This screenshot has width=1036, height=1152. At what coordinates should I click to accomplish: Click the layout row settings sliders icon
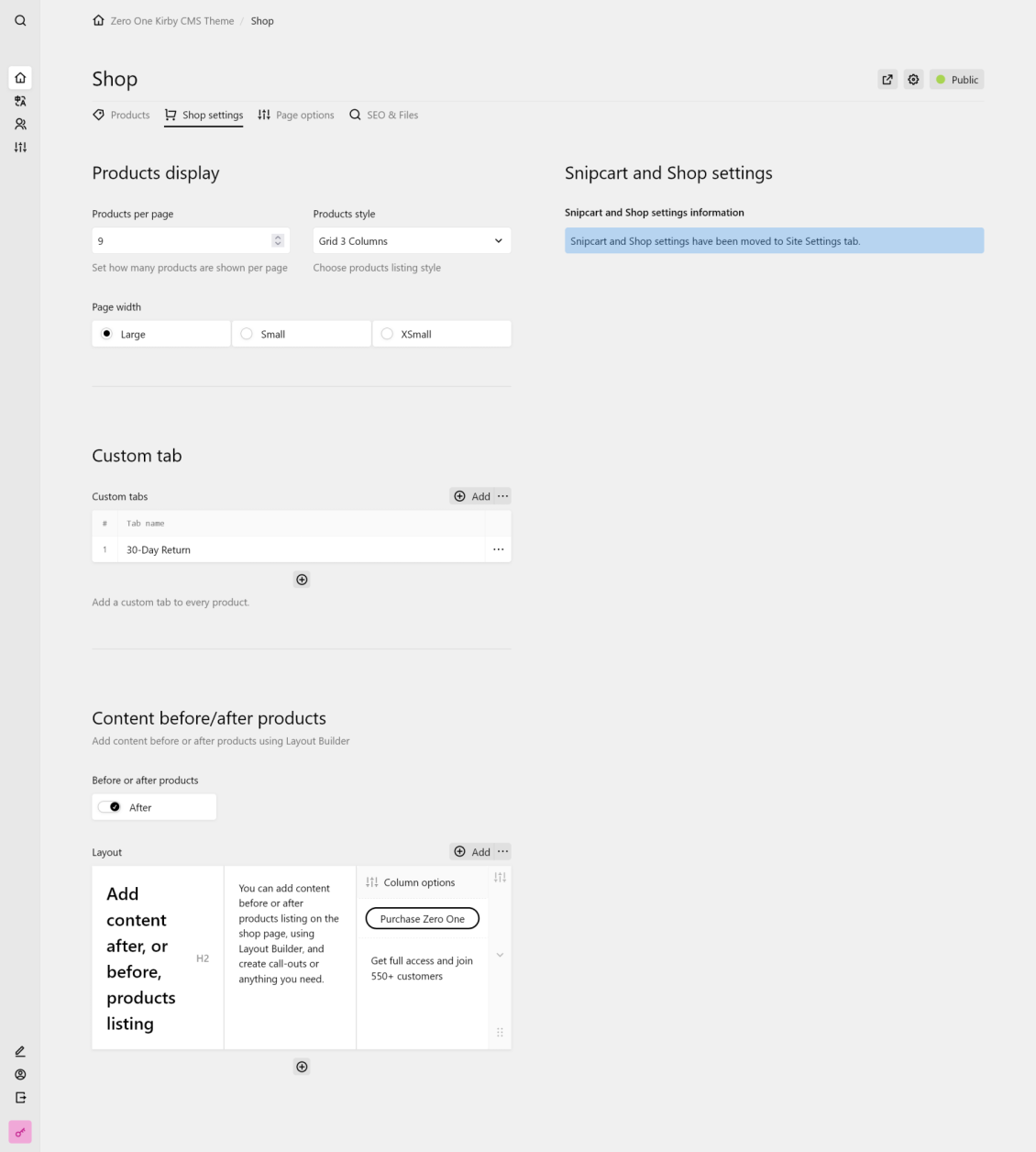[x=500, y=878]
